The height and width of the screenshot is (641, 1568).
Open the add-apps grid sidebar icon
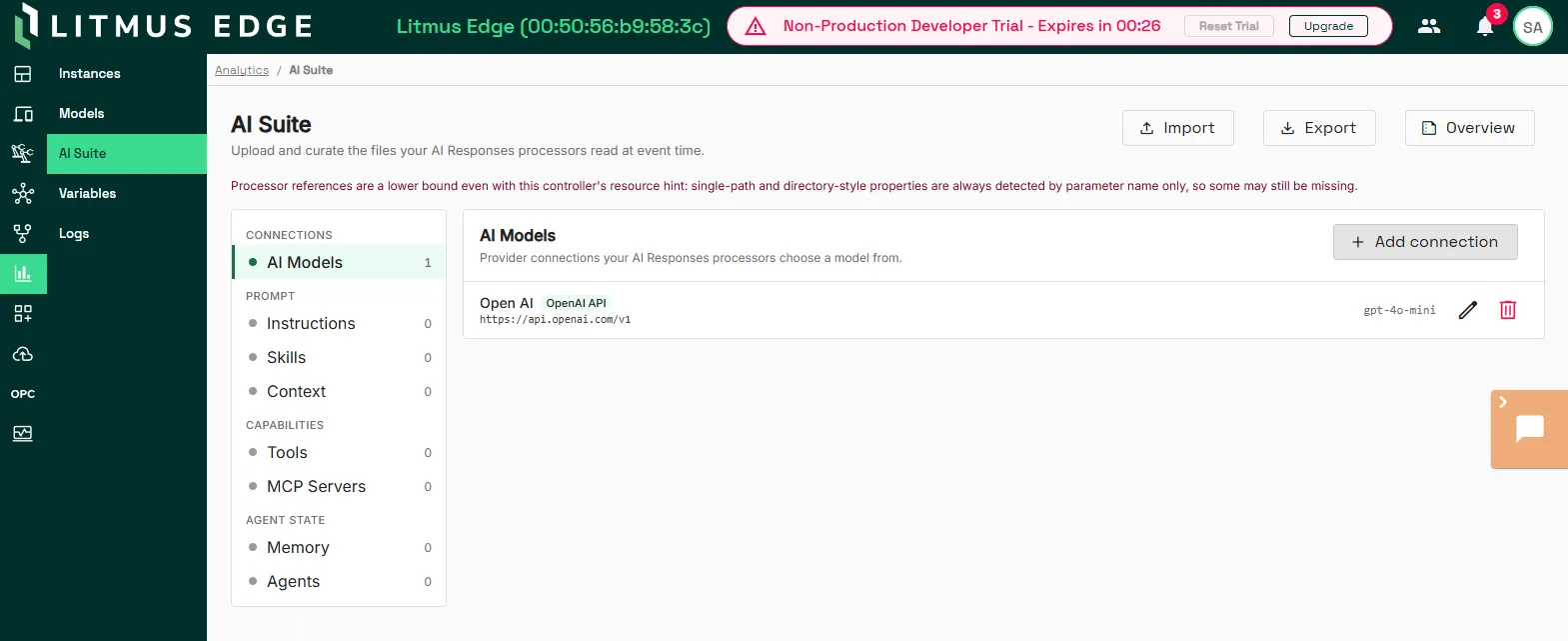(x=23, y=314)
